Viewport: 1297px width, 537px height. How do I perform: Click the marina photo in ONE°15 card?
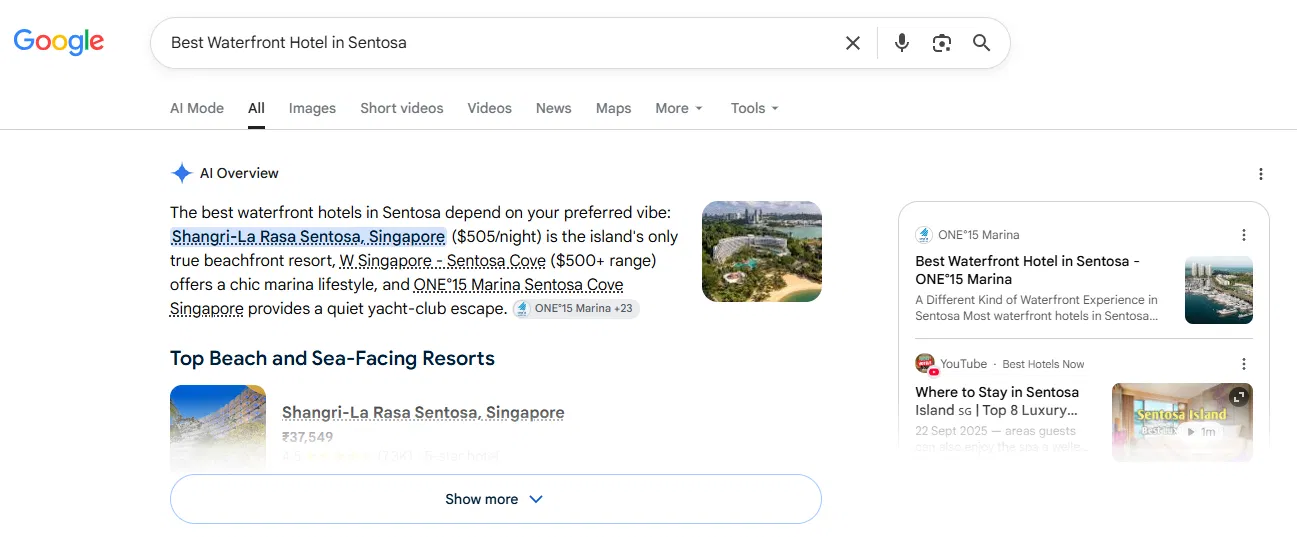coord(1219,290)
